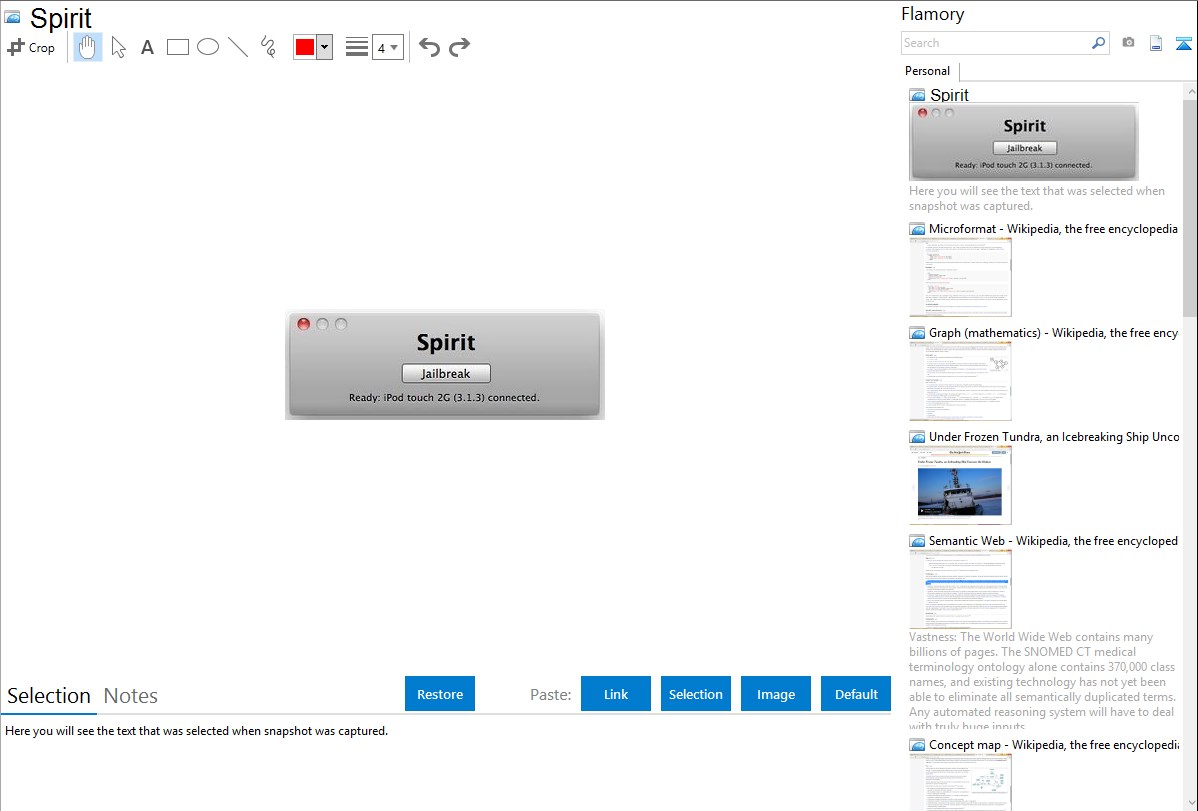The image size is (1198, 811).
Task: Click the sidebar scrollbar down arrow
Action: (x=1190, y=803)
